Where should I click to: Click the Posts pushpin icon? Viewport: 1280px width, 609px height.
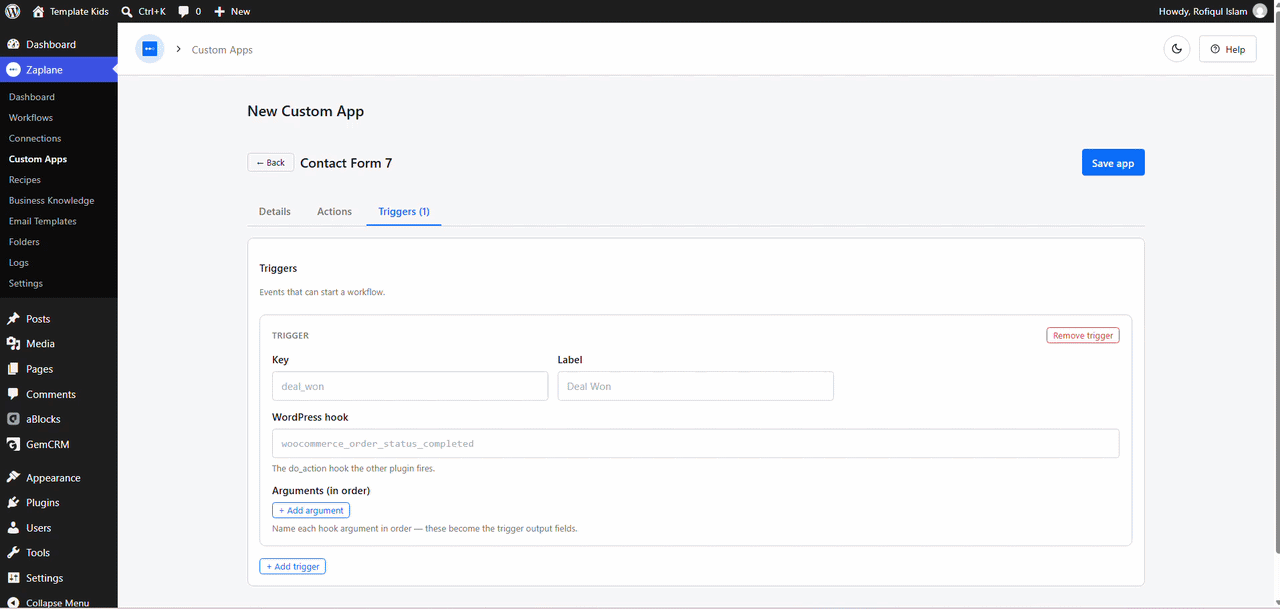(x=13, y=319)
